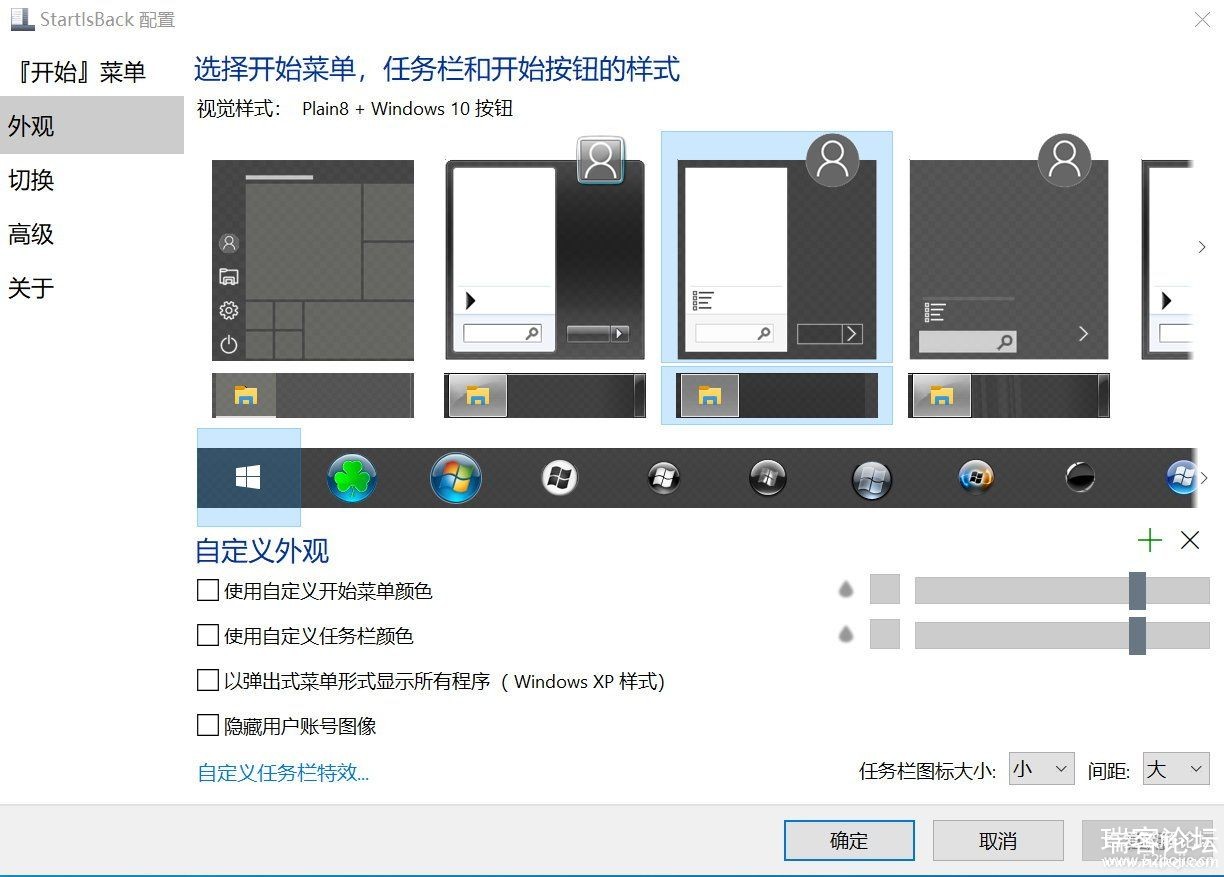Click the taskbar color swatch
The height and width of the screenshot is (877, 1224).
(x=885, y=634)
